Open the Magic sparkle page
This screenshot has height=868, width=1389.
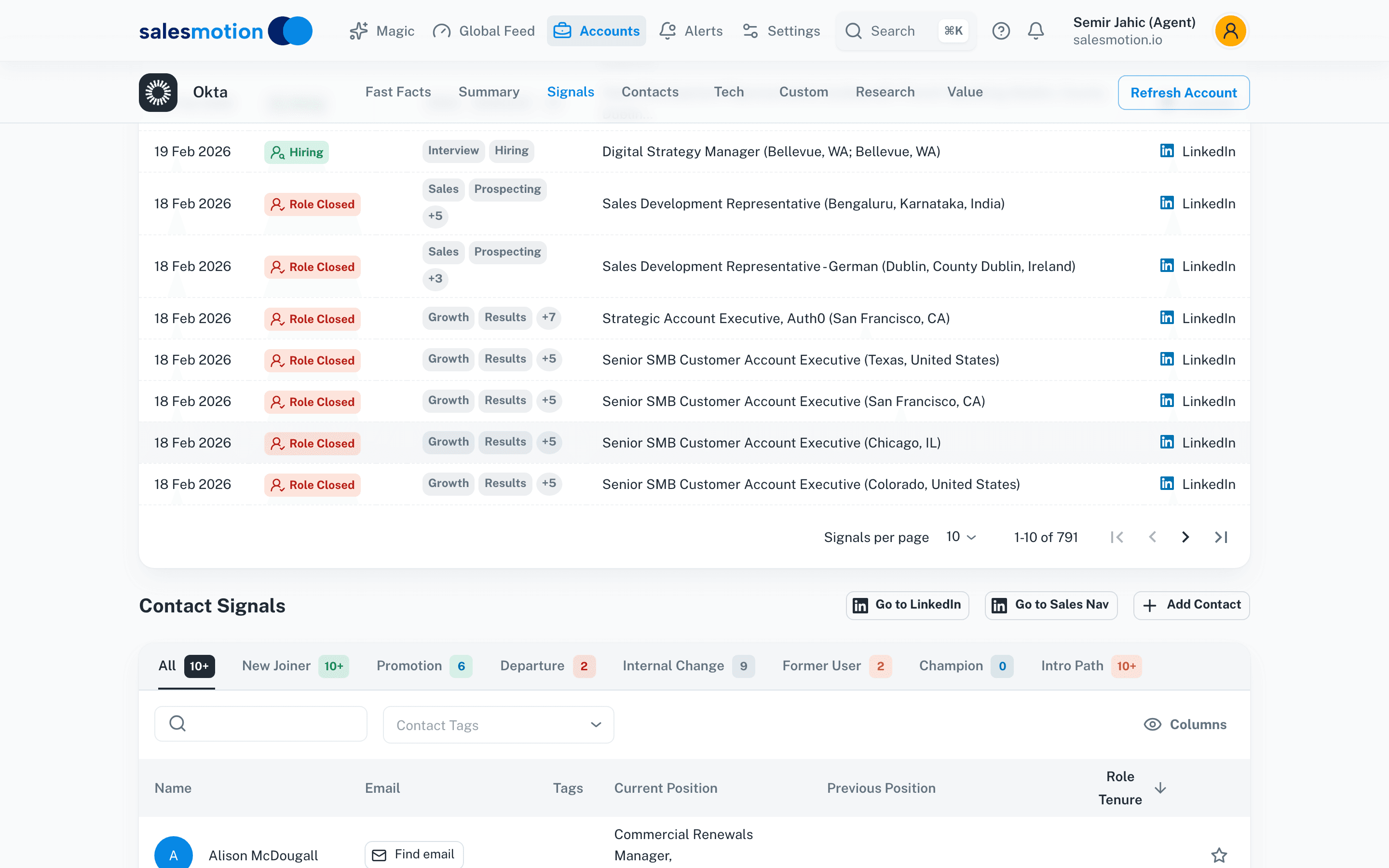click(x=382, y=31)
